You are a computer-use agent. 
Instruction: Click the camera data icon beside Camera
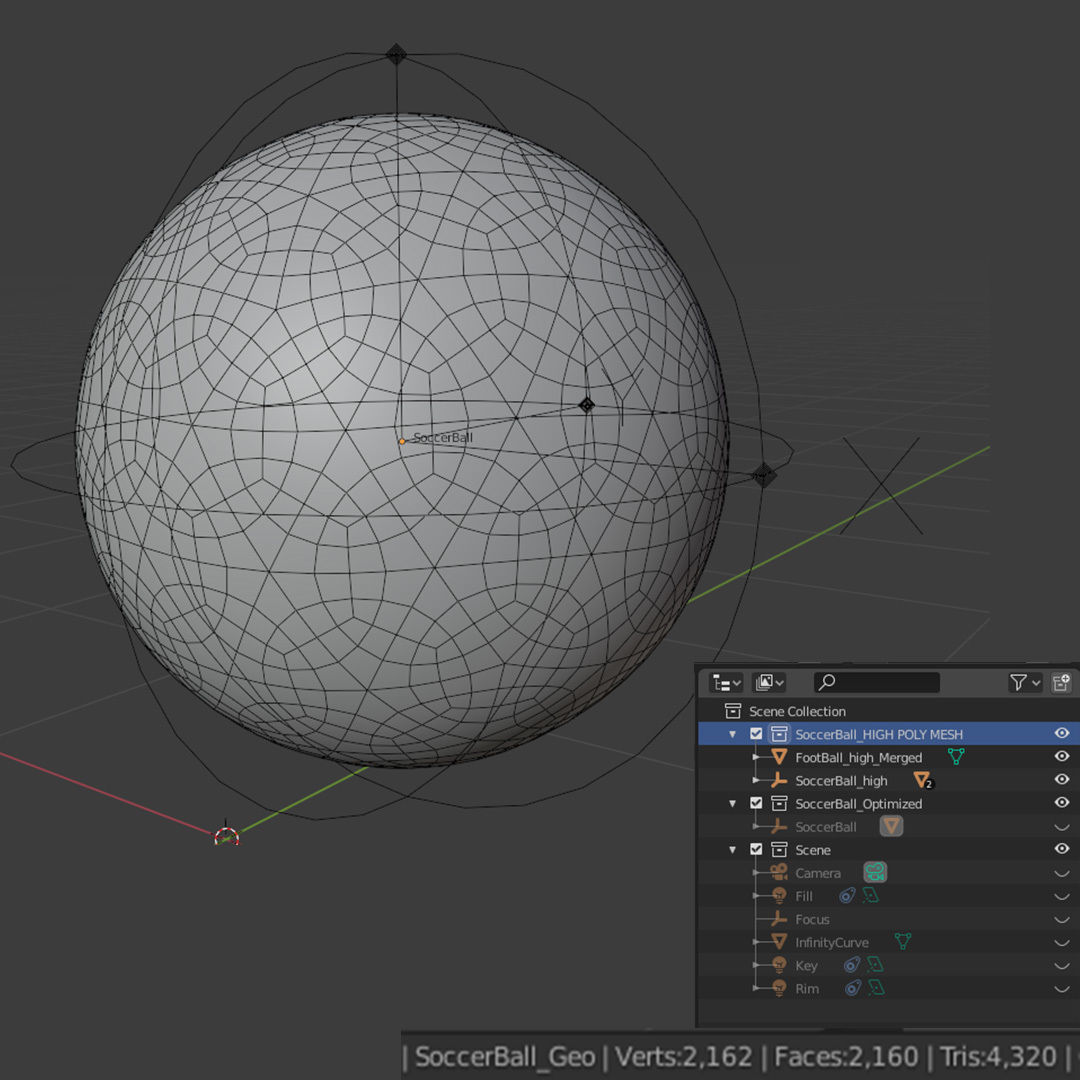[x=875, y=873]
